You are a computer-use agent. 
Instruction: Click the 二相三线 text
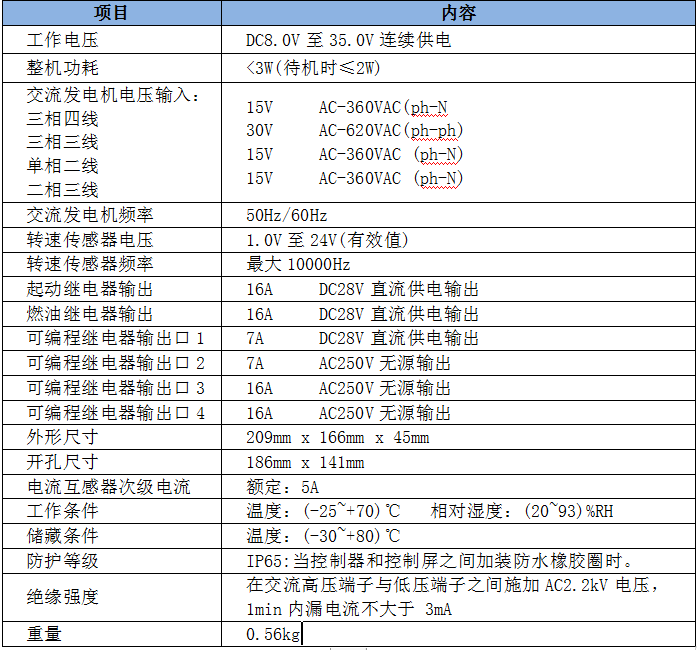pos(62,190)
